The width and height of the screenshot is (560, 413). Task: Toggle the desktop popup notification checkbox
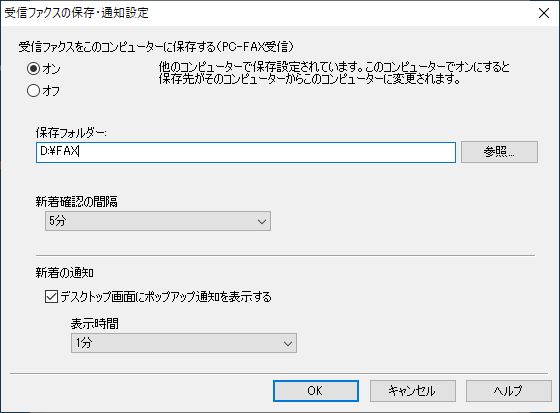(x=51, y=297)
